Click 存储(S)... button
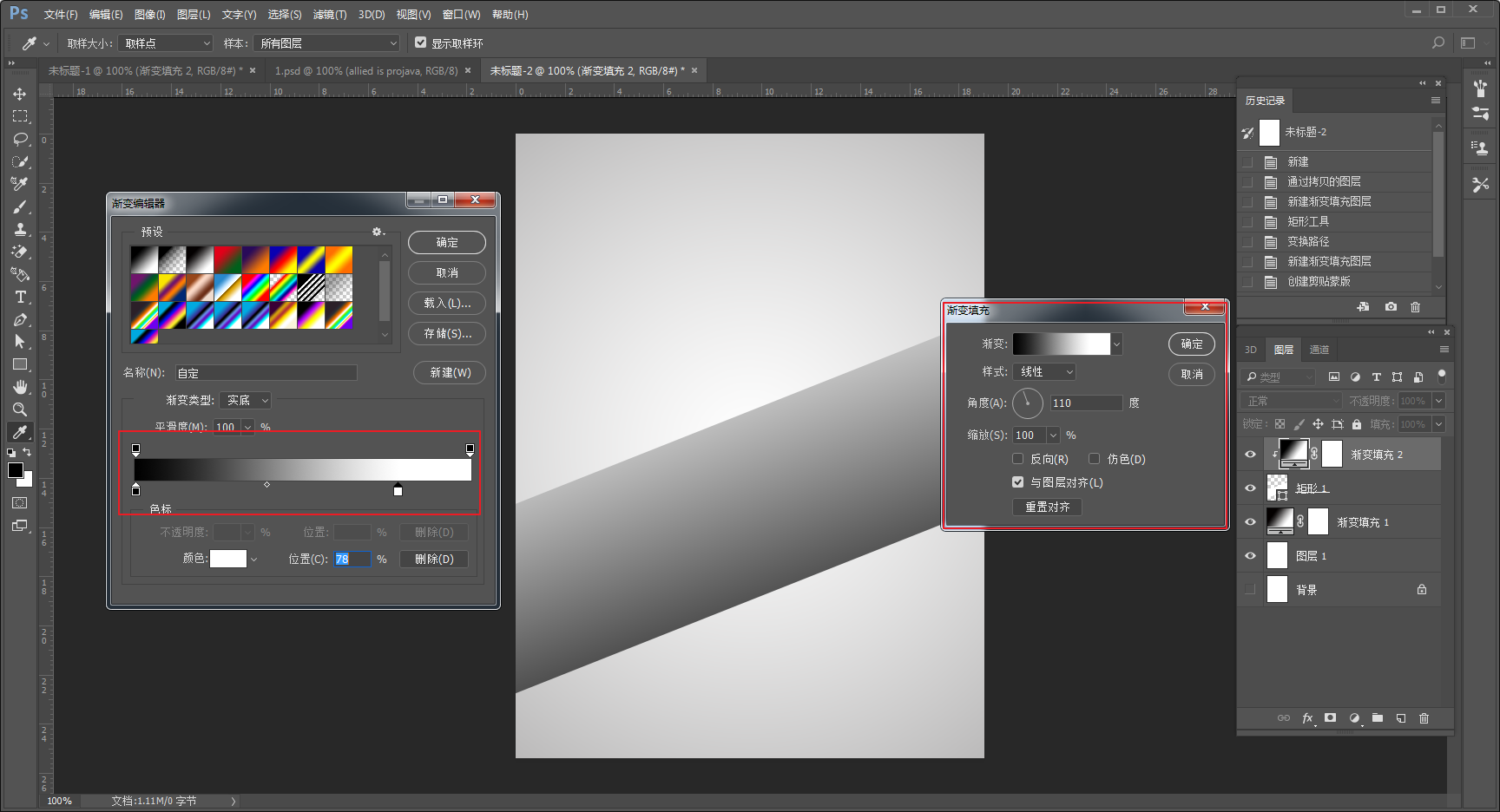Screen dimensions: 1500x812 [x=447, y=334]
